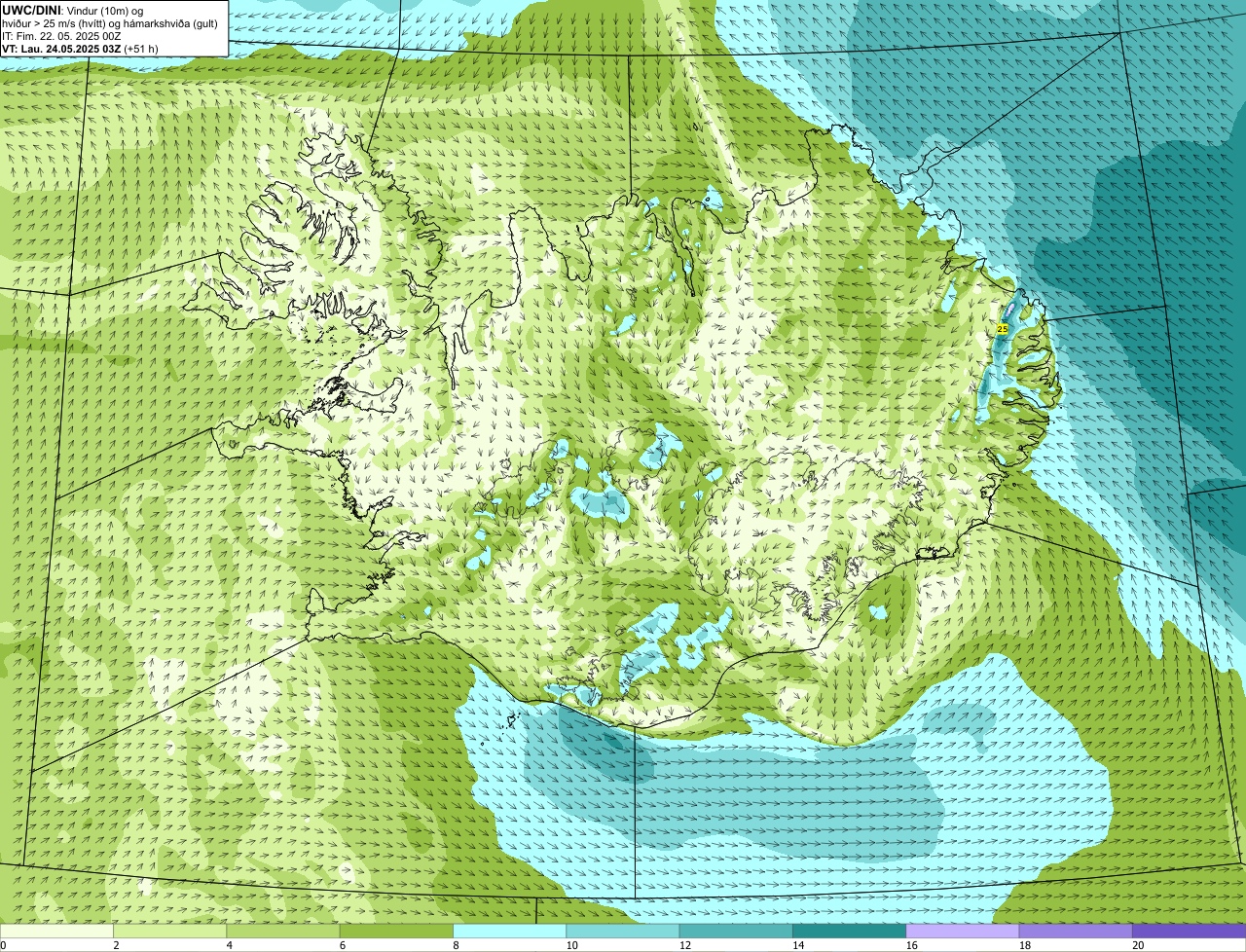Select the light cyan 8–10 m/s swatch
The image size is (1246, 952).
pyautogui.click(x=510, y=931)
